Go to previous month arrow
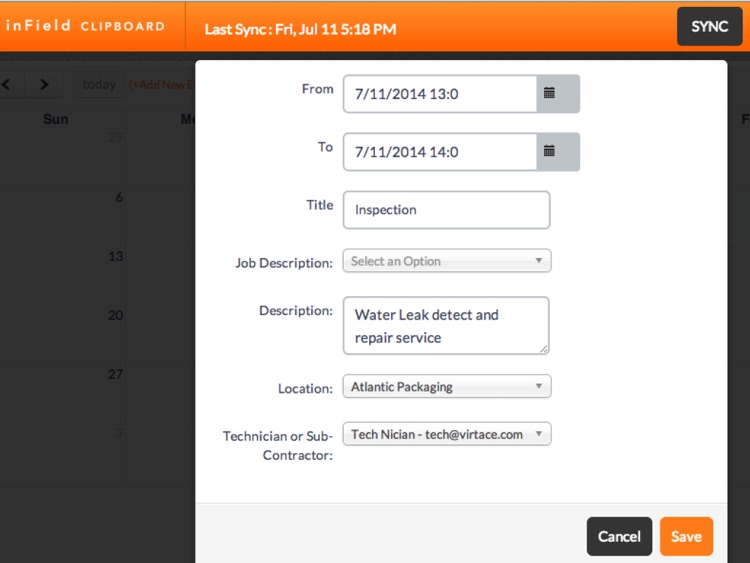The width and height of the screenshot is (750, 563). tap(7, 85)
